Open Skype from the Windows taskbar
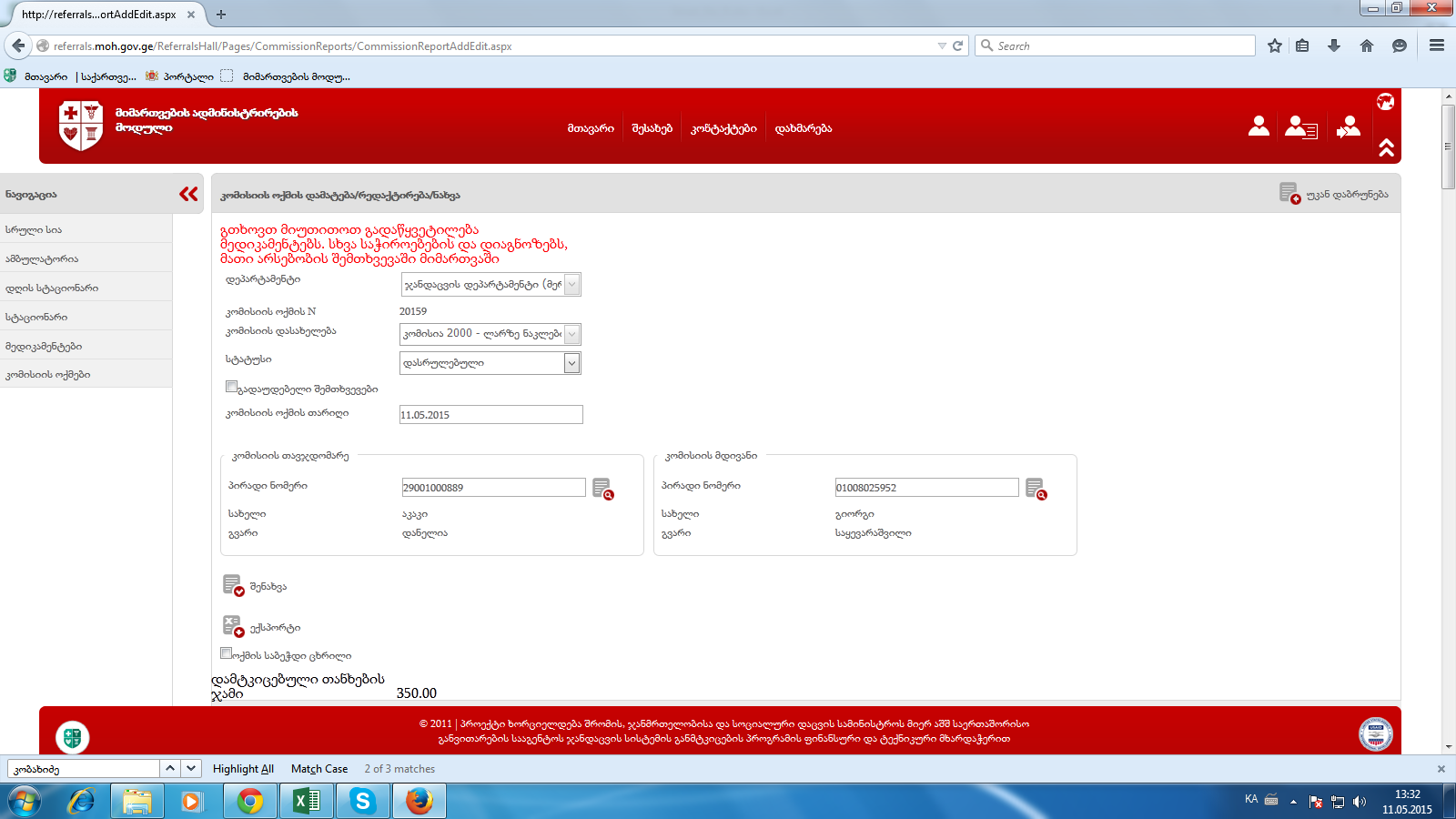Image resolution: width=1456 pixels, height=819 pixels. 363,801
